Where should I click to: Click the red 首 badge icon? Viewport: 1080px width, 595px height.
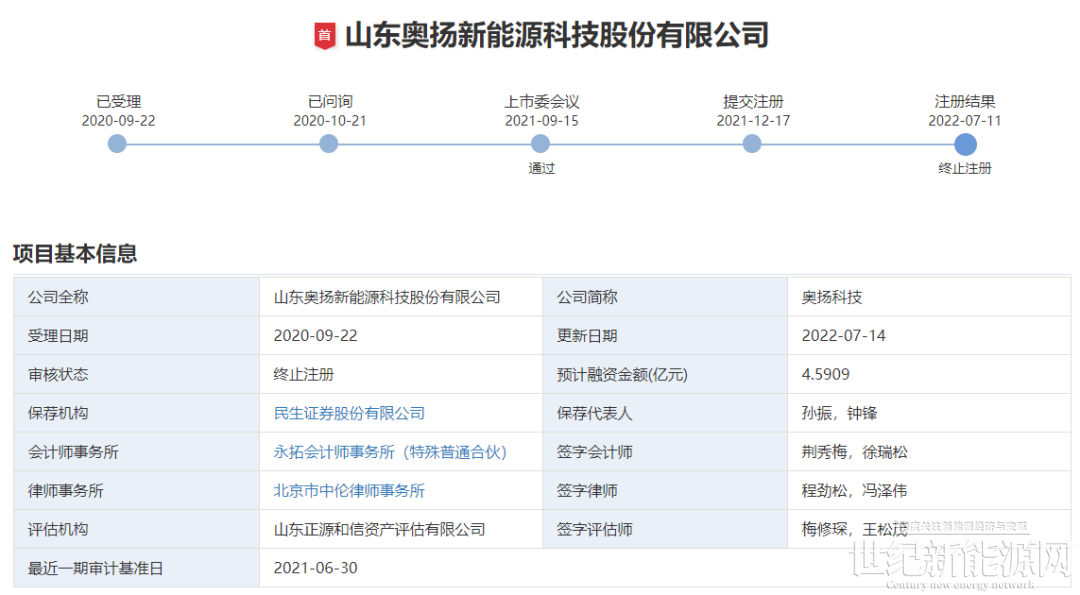[325, 36]
